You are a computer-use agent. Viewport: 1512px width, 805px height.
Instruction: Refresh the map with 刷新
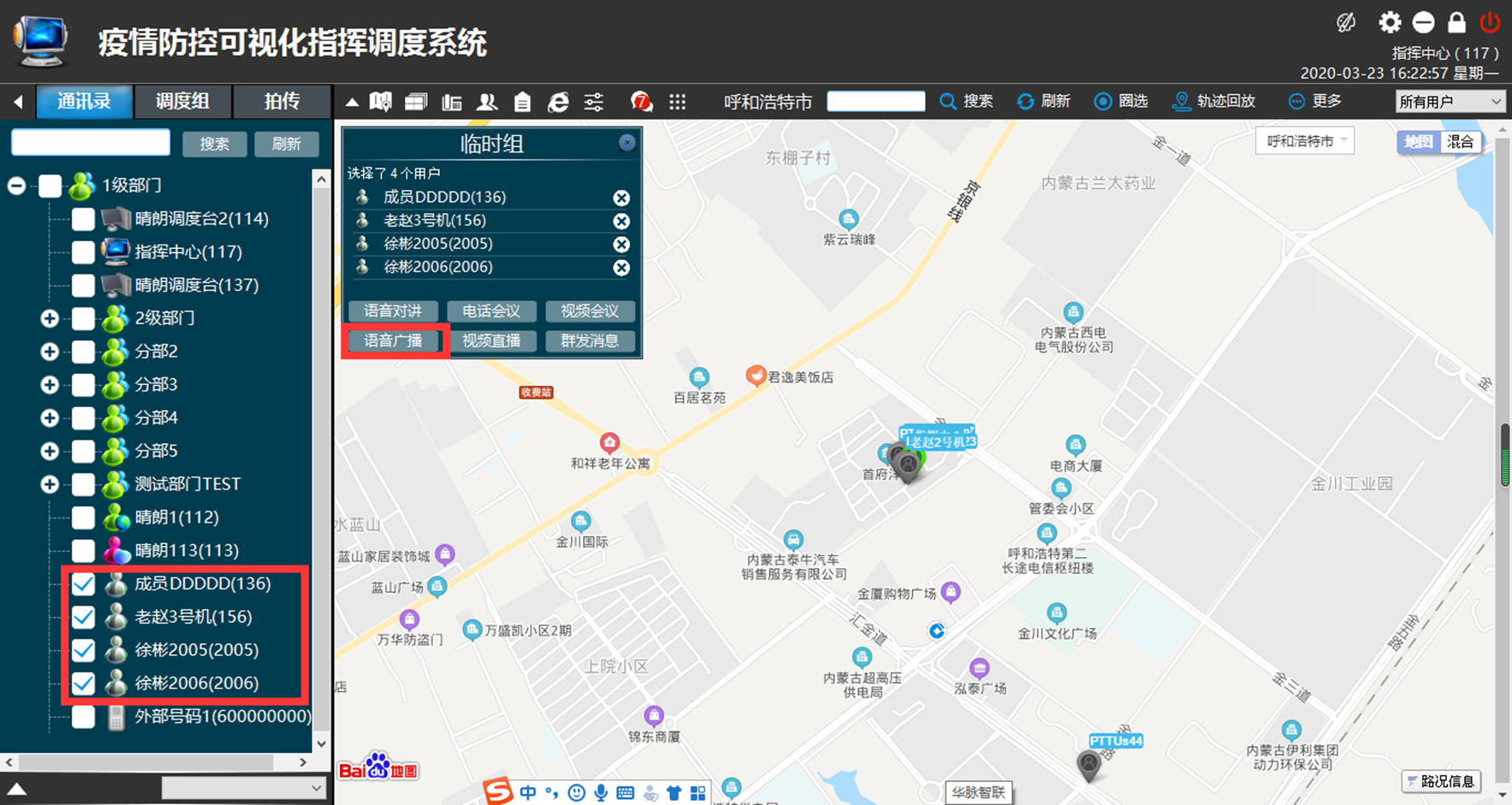point(1043,101)
